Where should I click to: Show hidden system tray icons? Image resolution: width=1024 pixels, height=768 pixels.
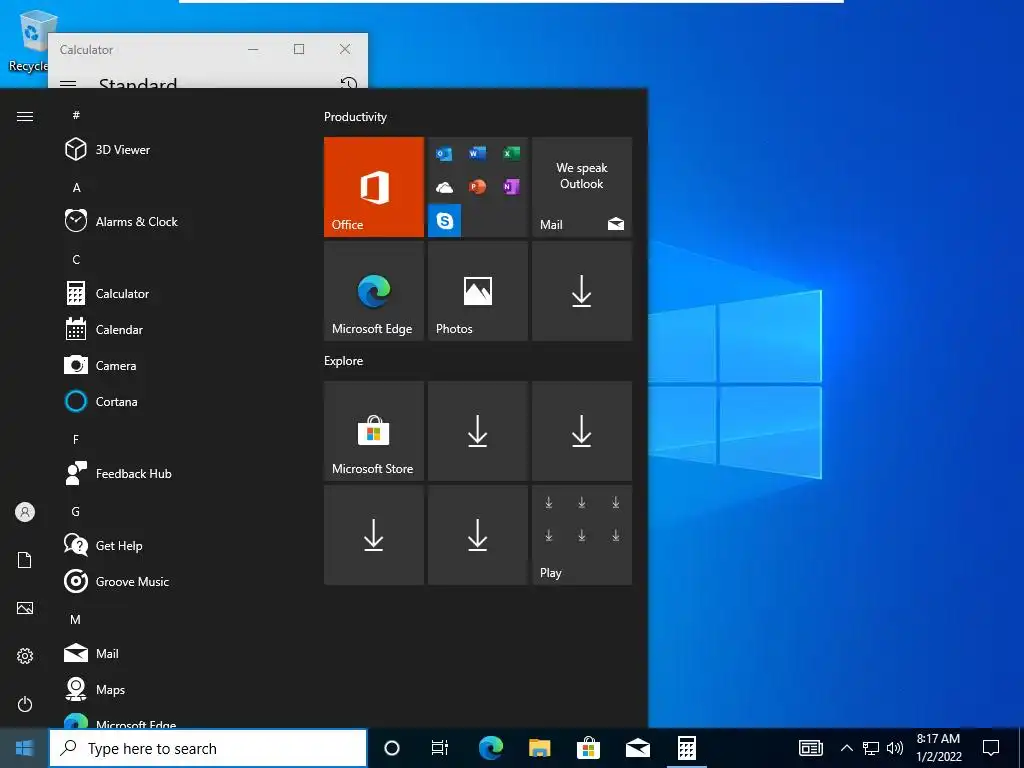pyautogui.click(x=846, y=748)
